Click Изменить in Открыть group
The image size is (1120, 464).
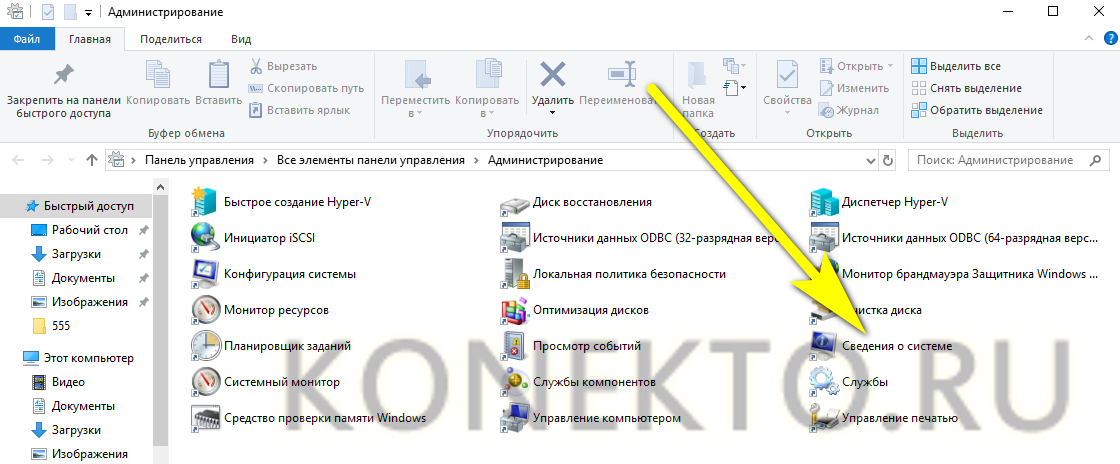click(x=854, y=89)
